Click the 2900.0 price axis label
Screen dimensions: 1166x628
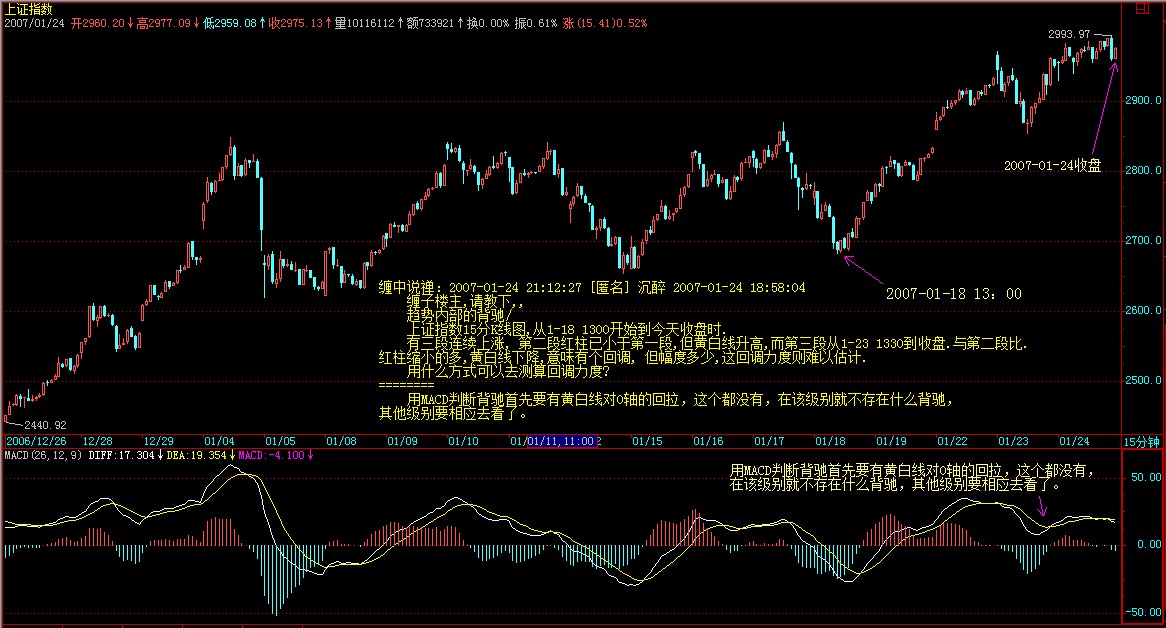coord(1142,101)
